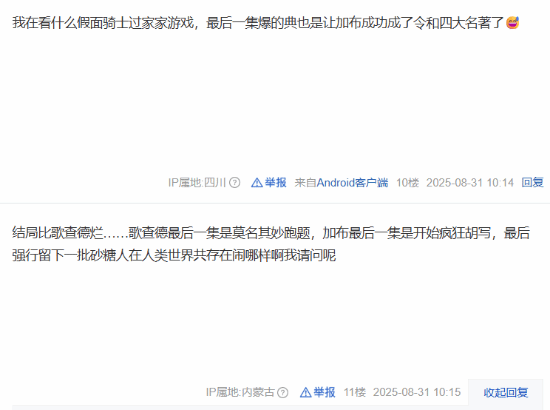Click the 10楼 floor number label

point(407,183)
